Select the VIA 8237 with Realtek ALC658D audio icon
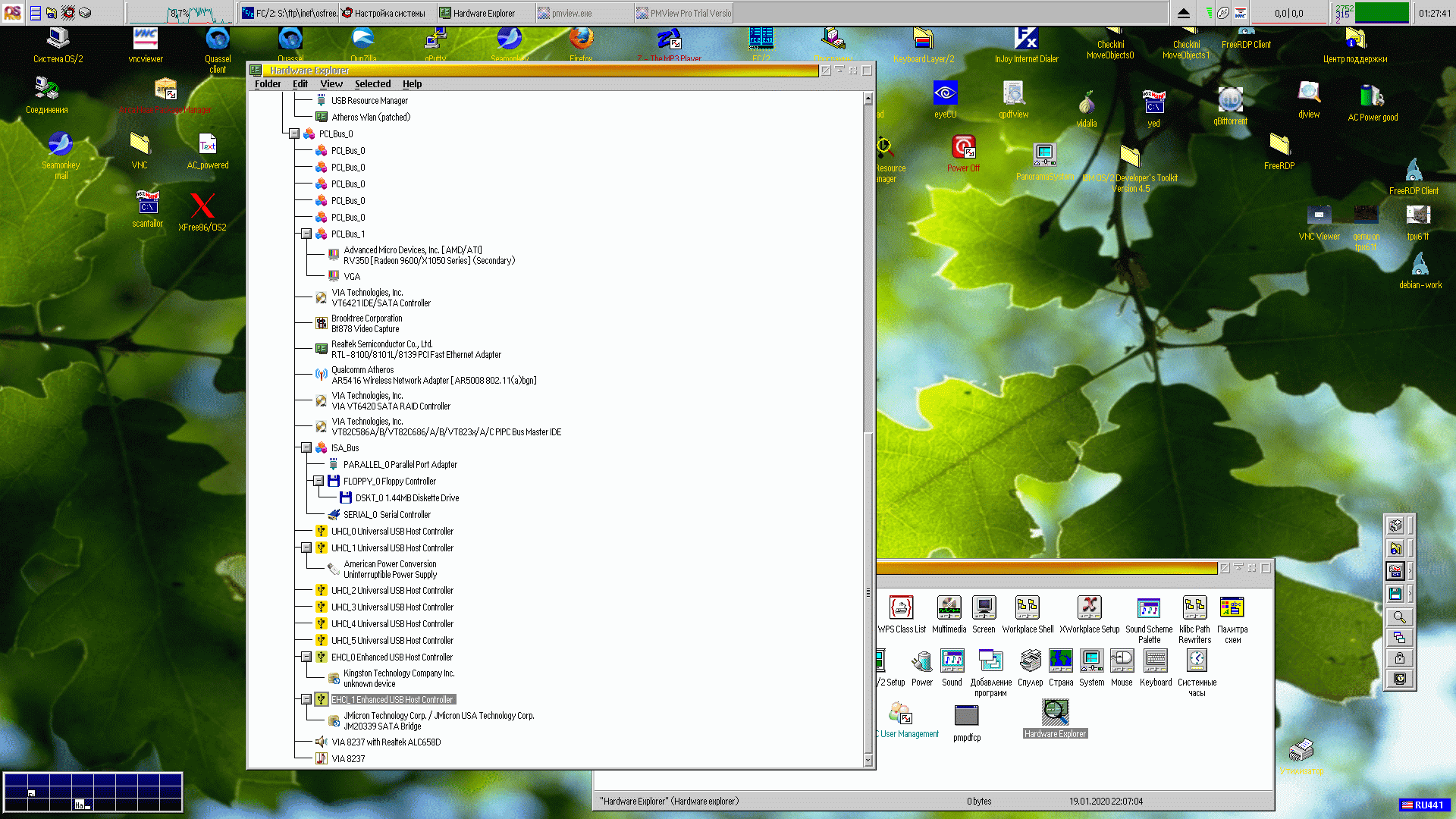 pos(322,742)
